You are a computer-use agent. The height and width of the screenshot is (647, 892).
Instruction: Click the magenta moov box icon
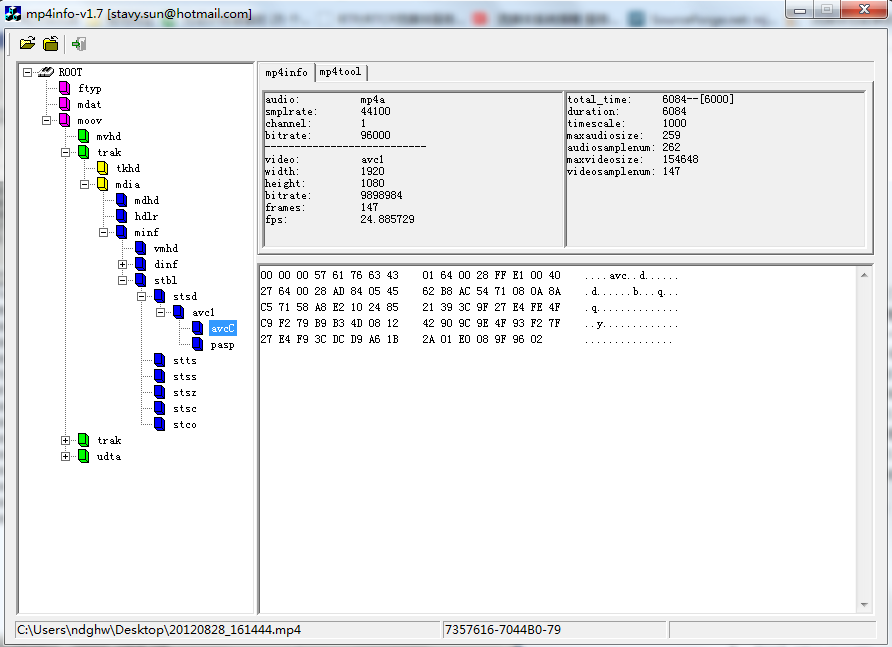[x=65, y=120]
